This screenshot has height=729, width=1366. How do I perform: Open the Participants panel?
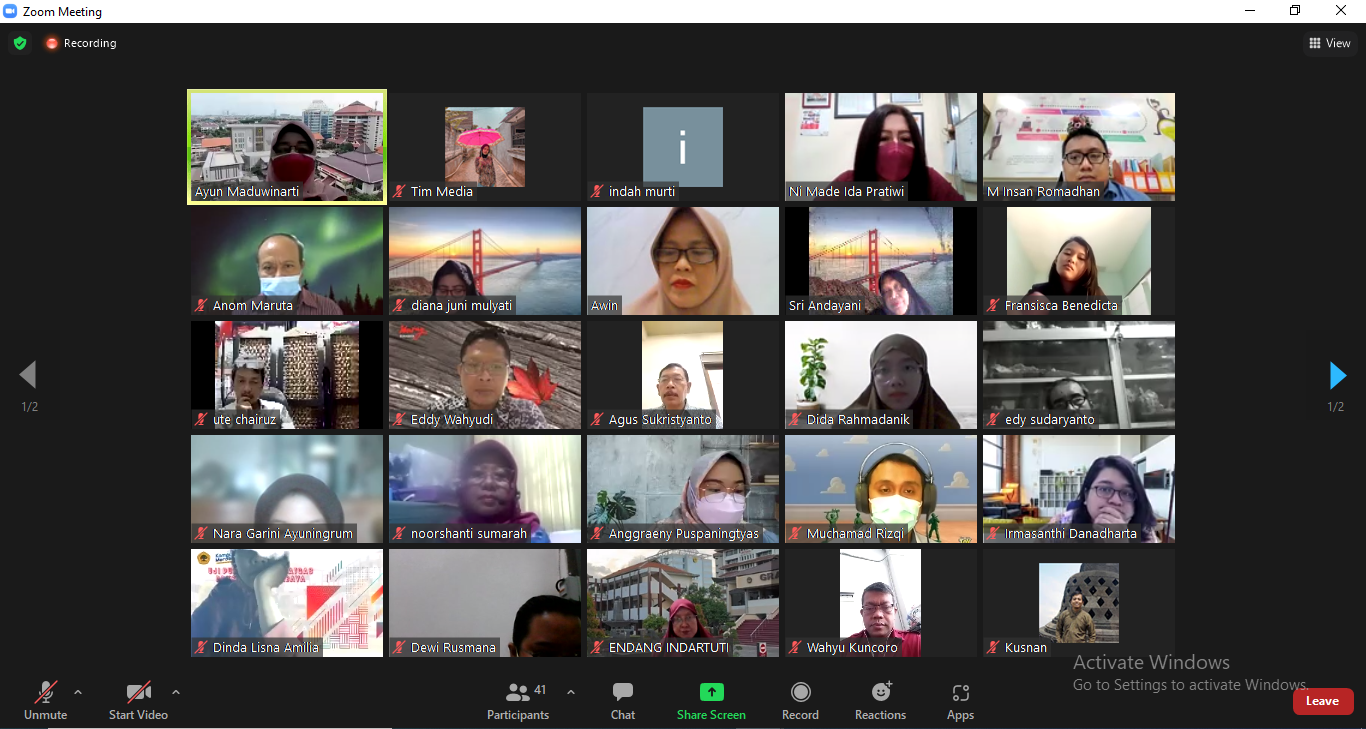[x=518, y=701]
